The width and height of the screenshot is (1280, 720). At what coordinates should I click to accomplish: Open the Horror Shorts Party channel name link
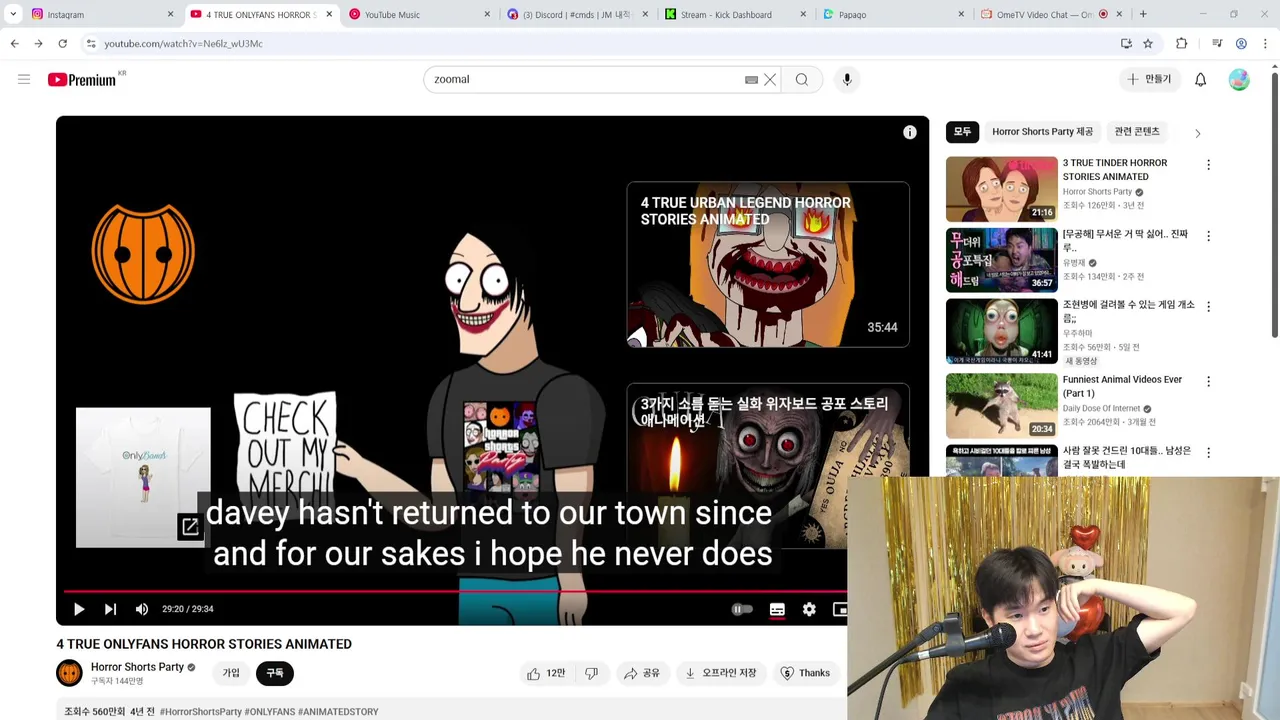click(x=137, y=667)
